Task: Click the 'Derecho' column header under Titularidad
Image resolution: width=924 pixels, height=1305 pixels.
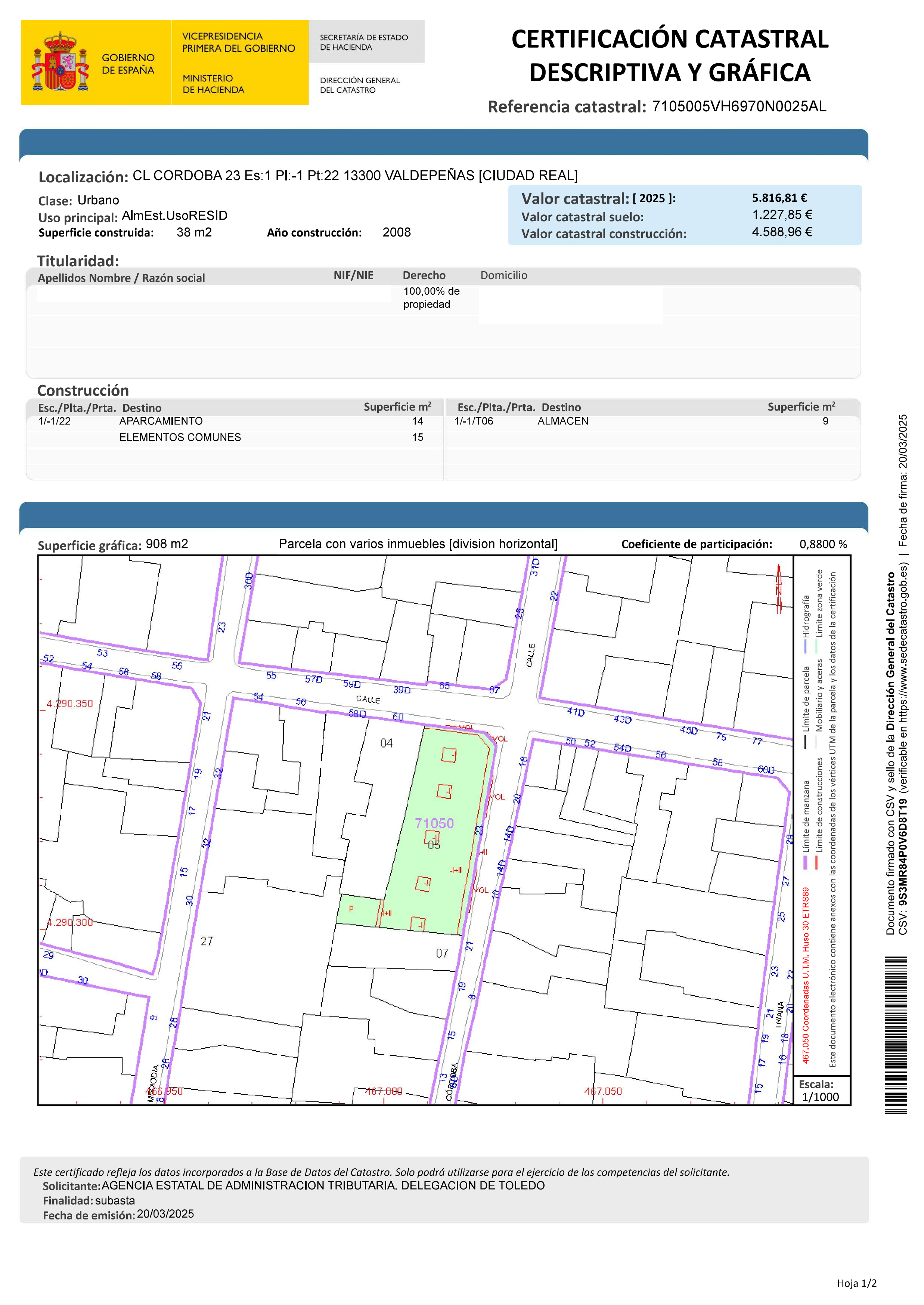Action: pyautogui.click(x=424, y=275)
